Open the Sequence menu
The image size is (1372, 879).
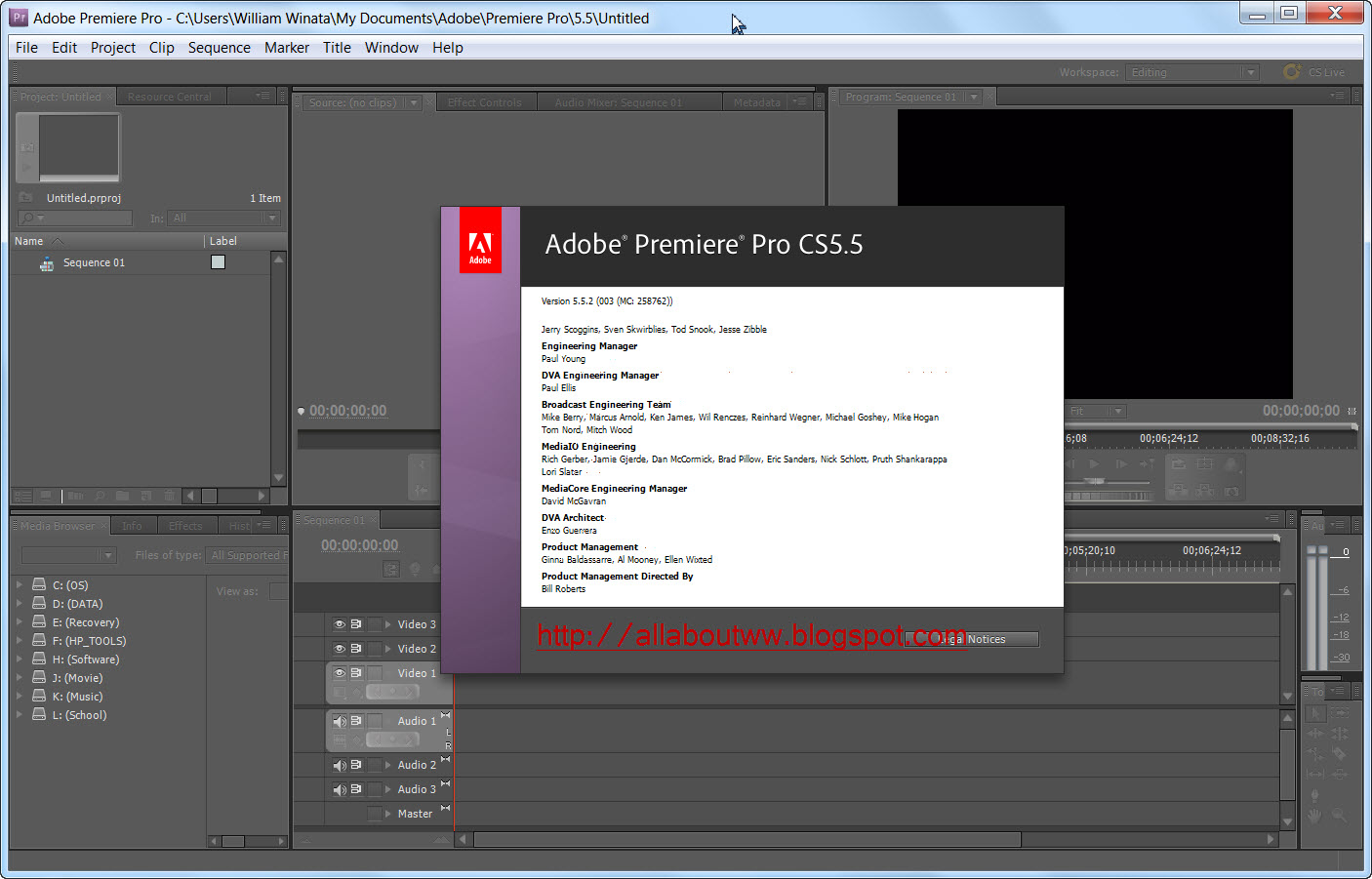pyautogui.click(x=219, y=48)
